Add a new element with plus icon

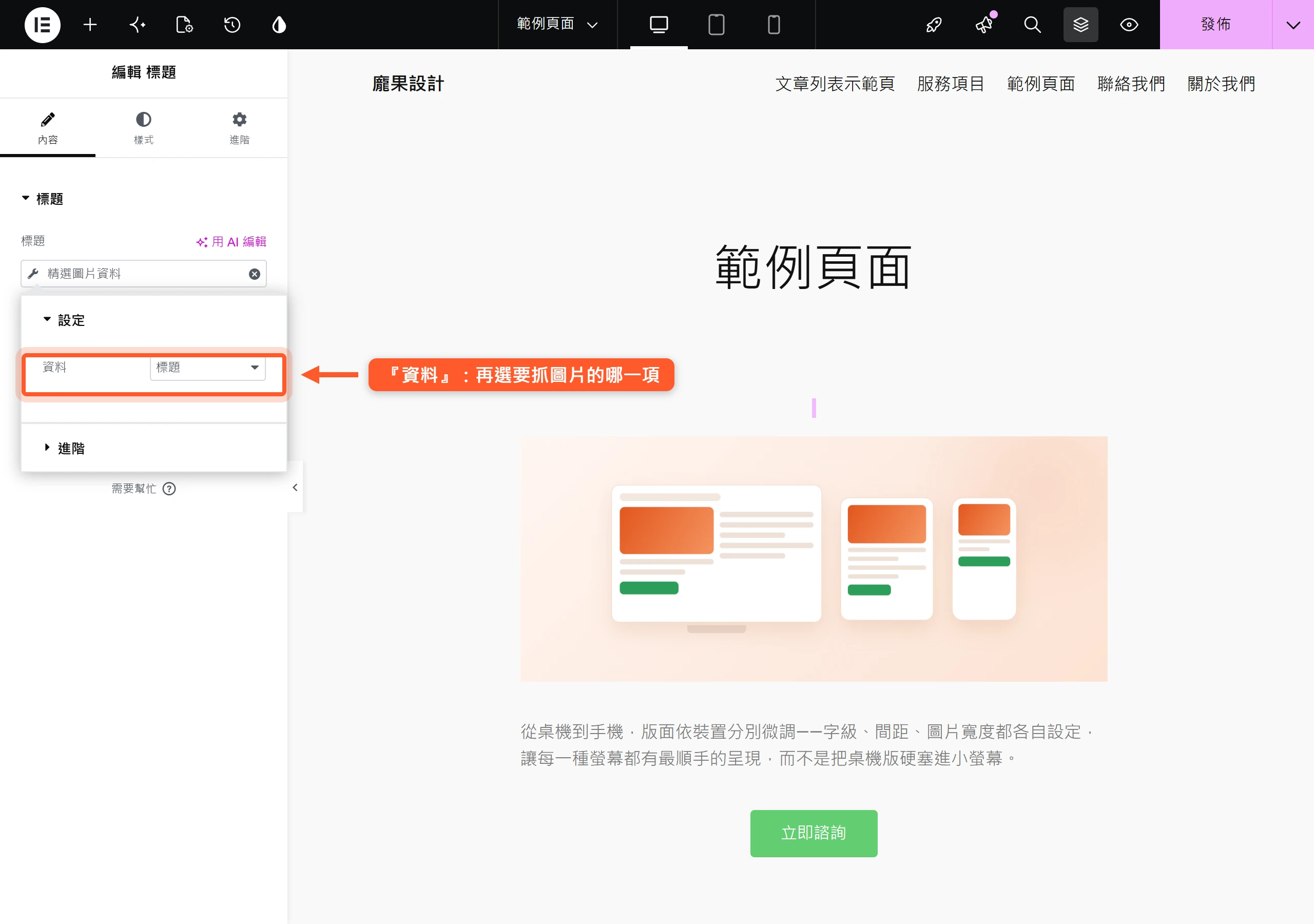[90, 25]
